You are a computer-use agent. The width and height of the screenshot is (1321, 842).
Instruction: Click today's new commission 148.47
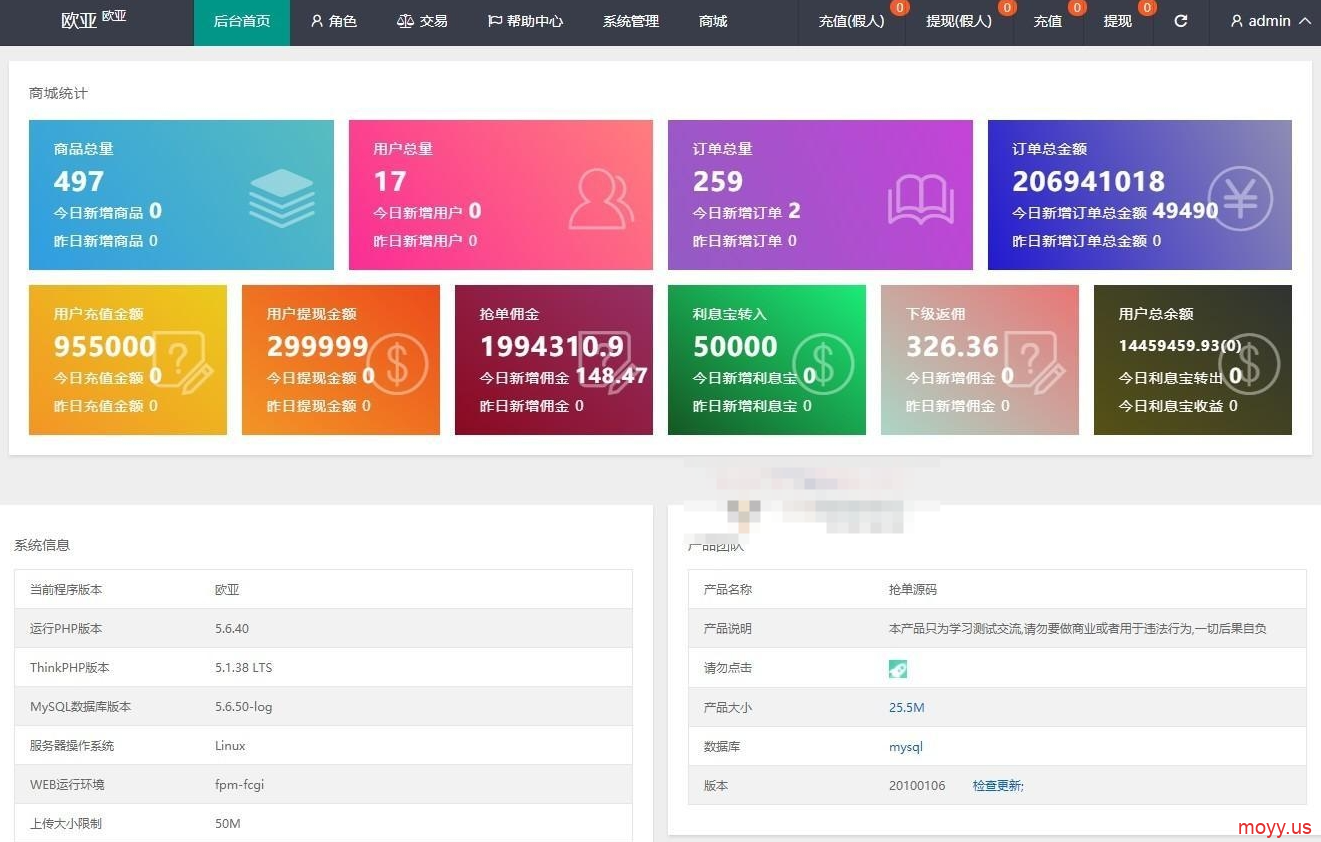612,376
